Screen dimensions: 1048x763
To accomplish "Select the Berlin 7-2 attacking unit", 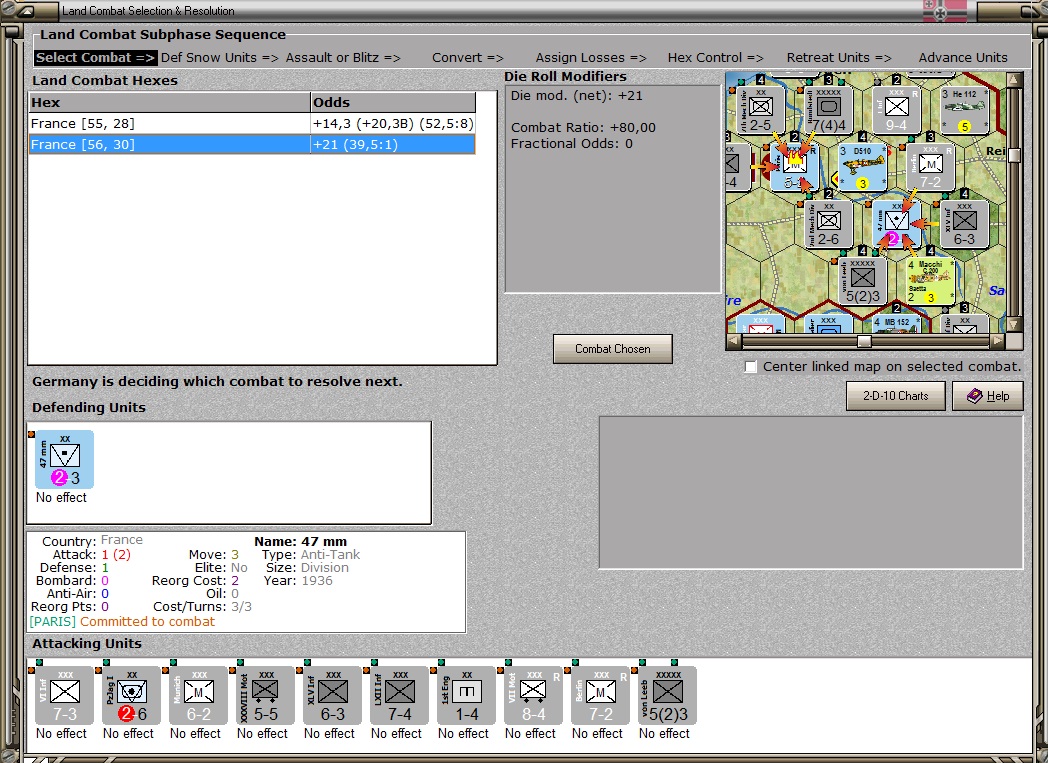I will tap(600, 696).
